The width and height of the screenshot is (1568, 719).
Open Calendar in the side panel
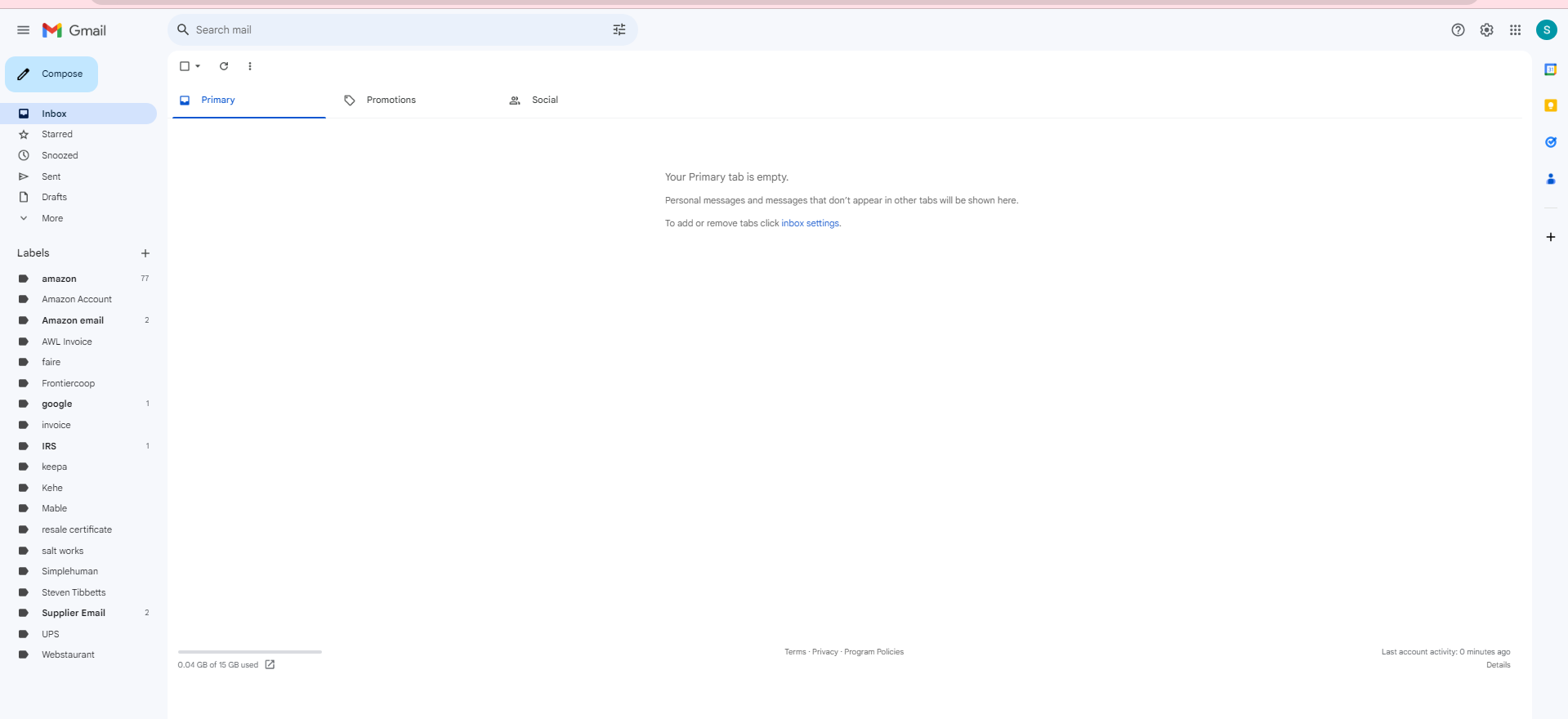(x=1550, y=70)
